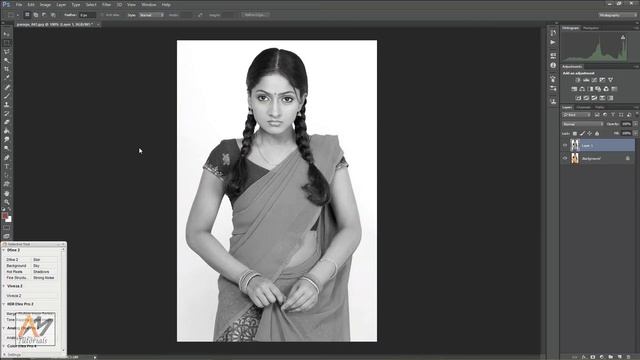Click the histogram cached data warning icon
The height and width of the screenshot is (360, 640).
(x=623, y=37)
